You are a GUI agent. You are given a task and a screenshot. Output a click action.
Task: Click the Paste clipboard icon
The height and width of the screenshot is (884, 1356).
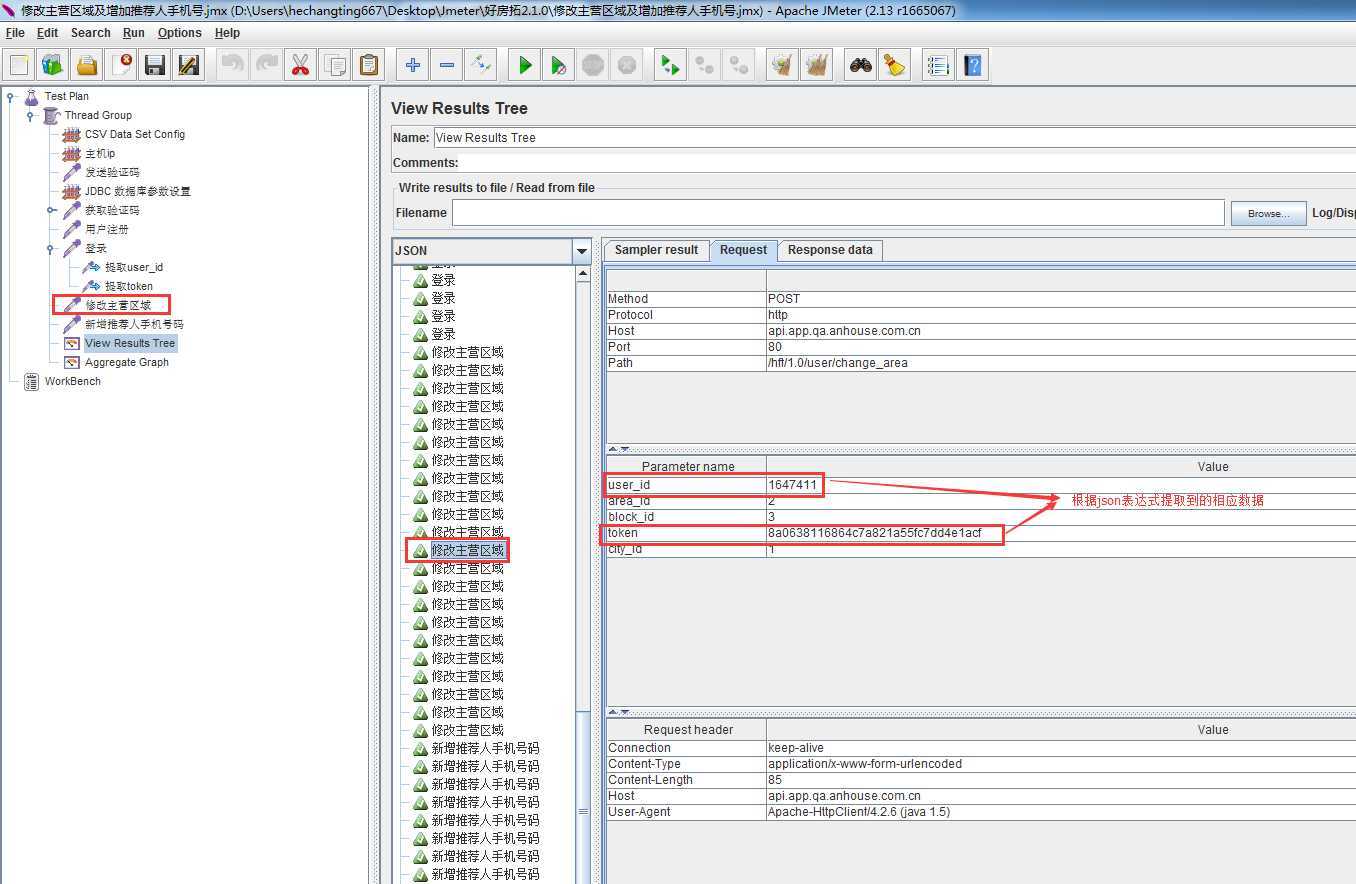[x=369, y=66]
